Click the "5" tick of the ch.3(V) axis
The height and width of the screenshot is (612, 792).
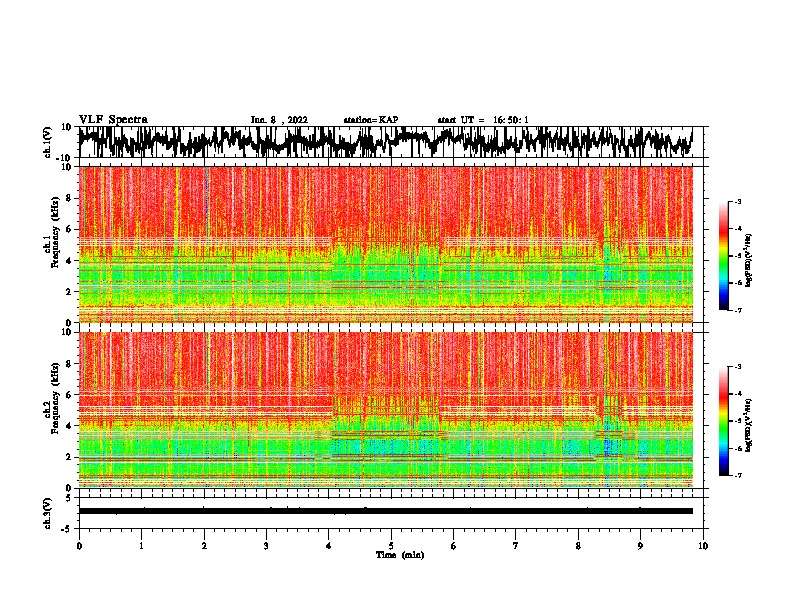click(x=69, y=498)
